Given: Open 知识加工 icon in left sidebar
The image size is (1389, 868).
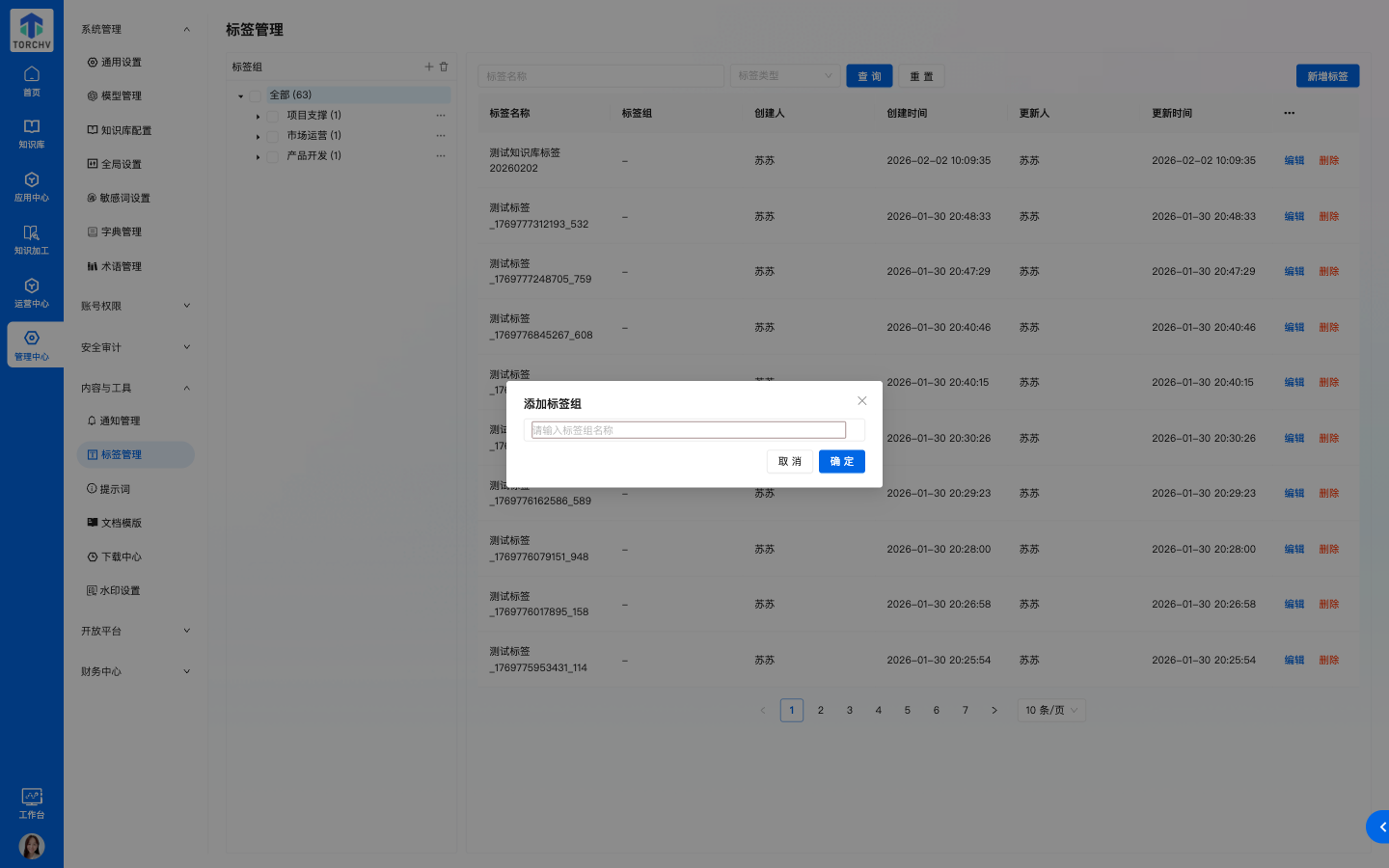Looking at the screenshot, I should pos(32,239).
